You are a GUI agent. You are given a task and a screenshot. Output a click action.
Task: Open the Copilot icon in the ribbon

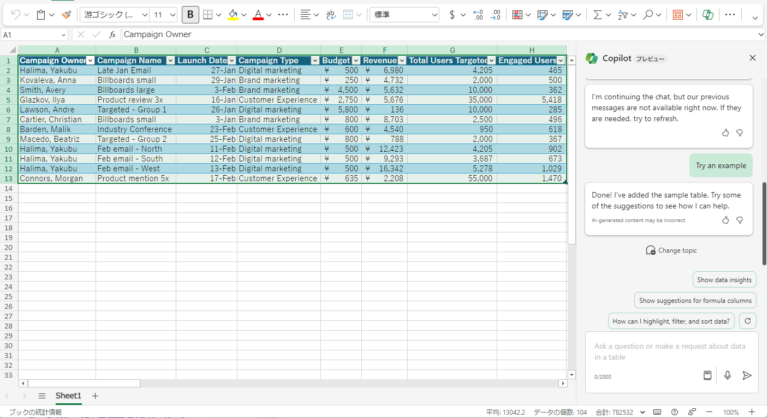(x=708, y=15)
